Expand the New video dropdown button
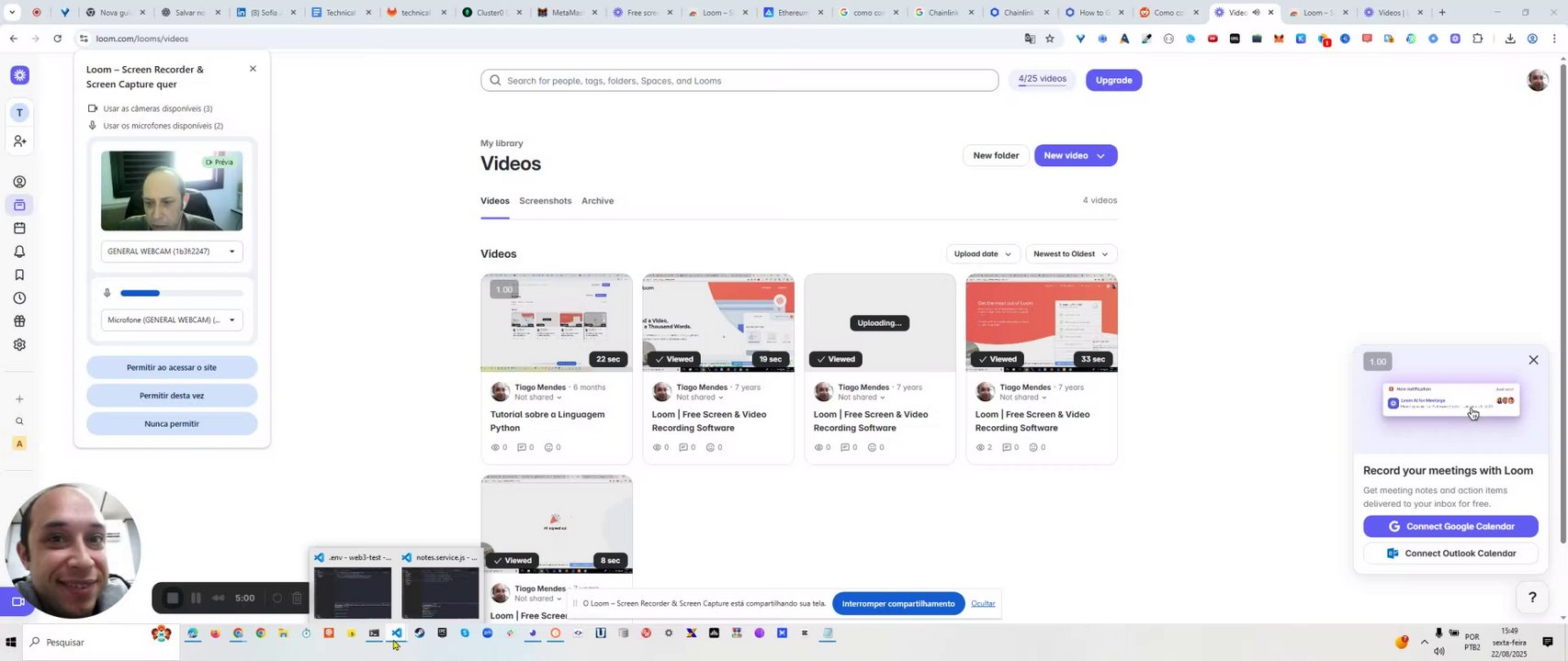1568x661 pixels. tap(1100, 156)
